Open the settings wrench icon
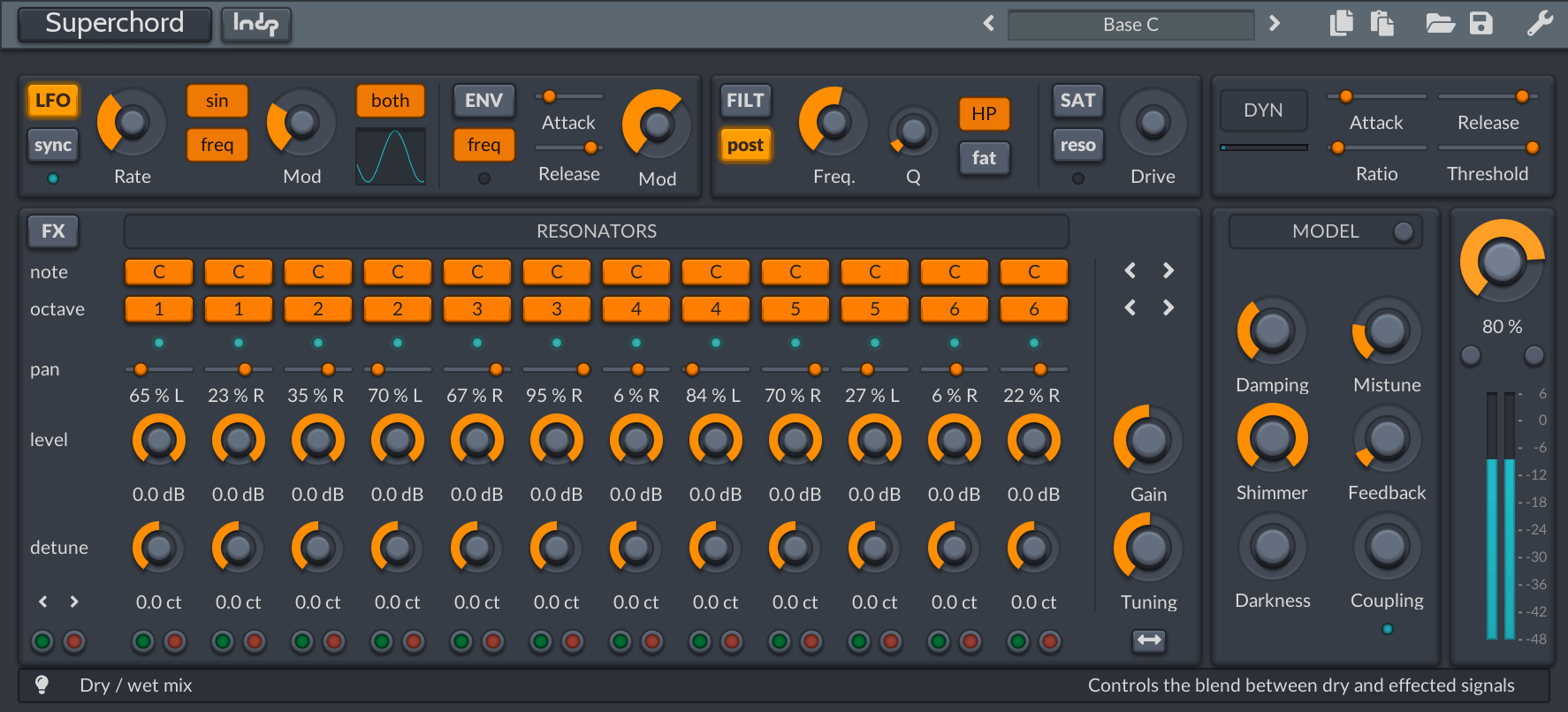Image resolution: width=1568 pixels, height=712 pixels. pyautogui.click(x=1540, y=23)
